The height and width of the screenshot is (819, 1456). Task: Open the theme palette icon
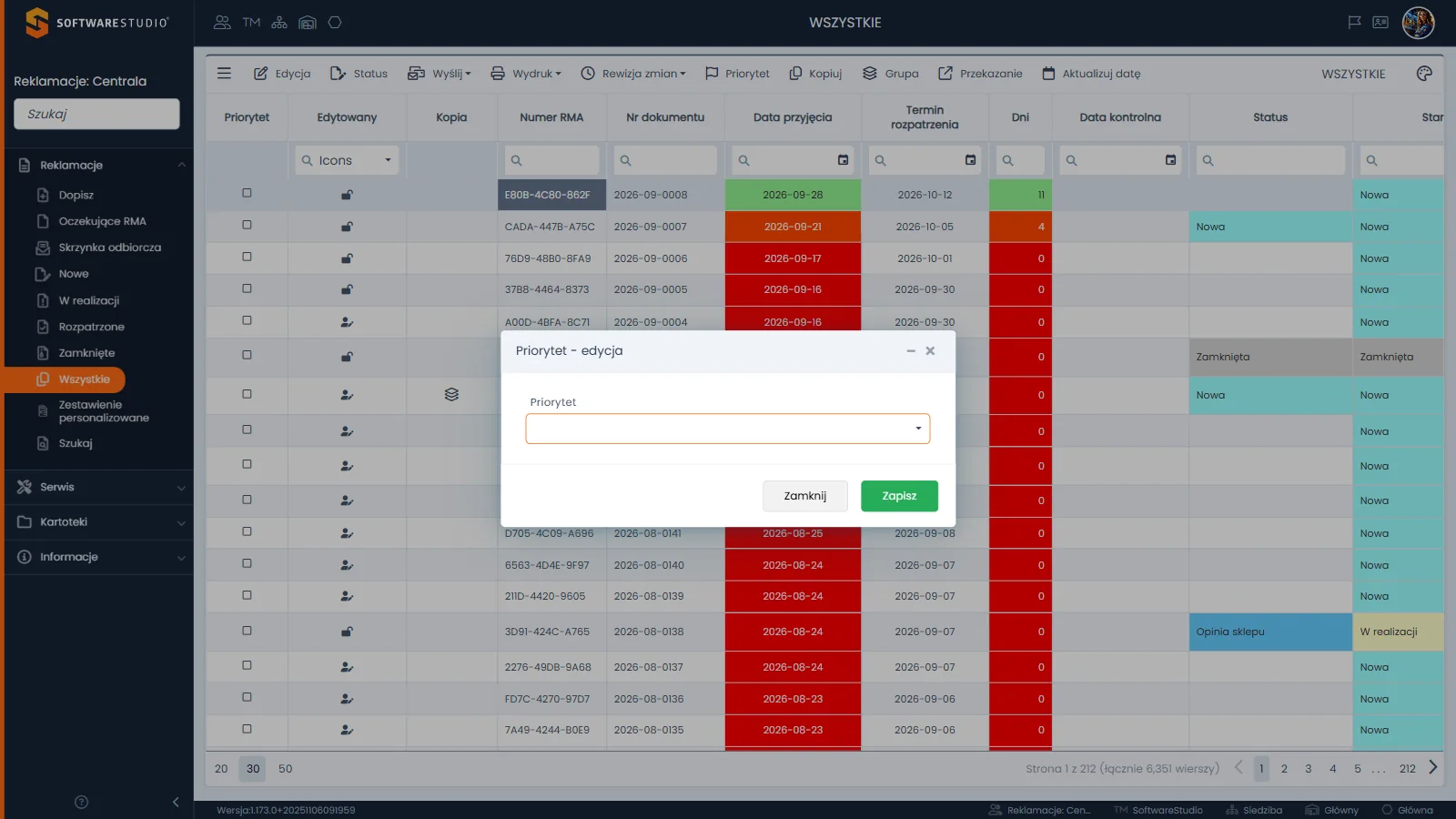[1424, 73]
